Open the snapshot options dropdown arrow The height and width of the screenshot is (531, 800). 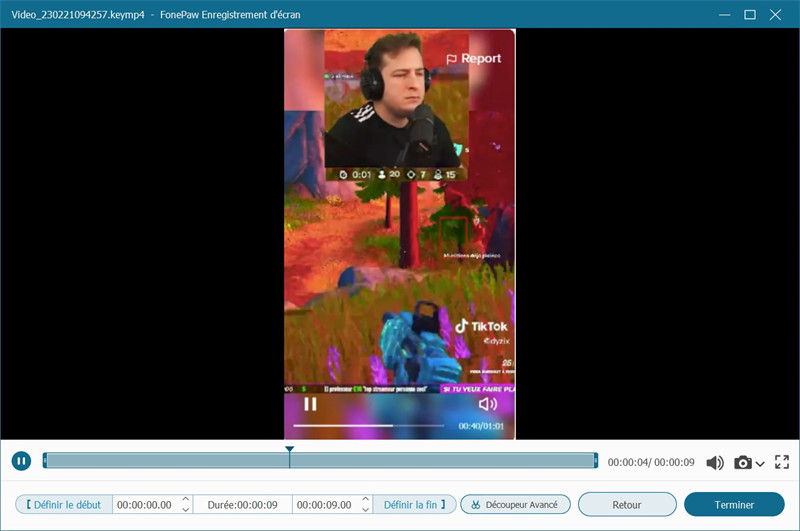(760, 464)
